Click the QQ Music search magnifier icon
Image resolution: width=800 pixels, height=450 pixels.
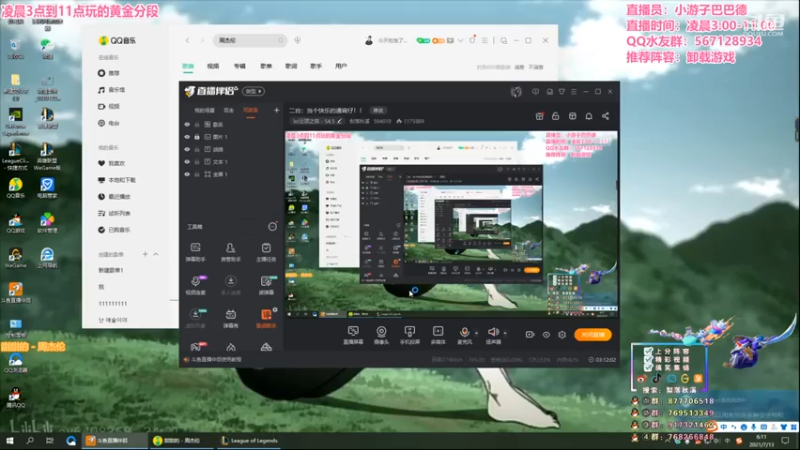point(281,40)
